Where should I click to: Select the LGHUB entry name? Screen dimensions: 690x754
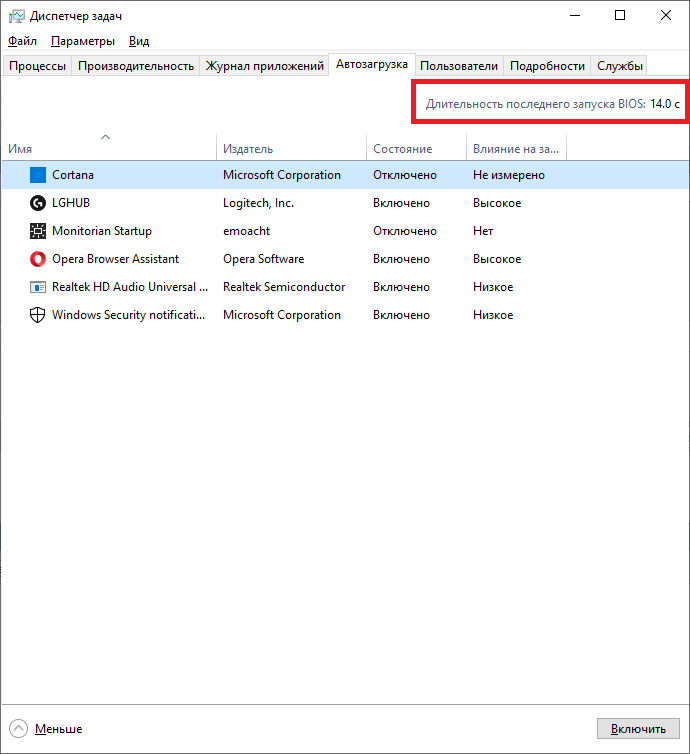coord(71,203)
